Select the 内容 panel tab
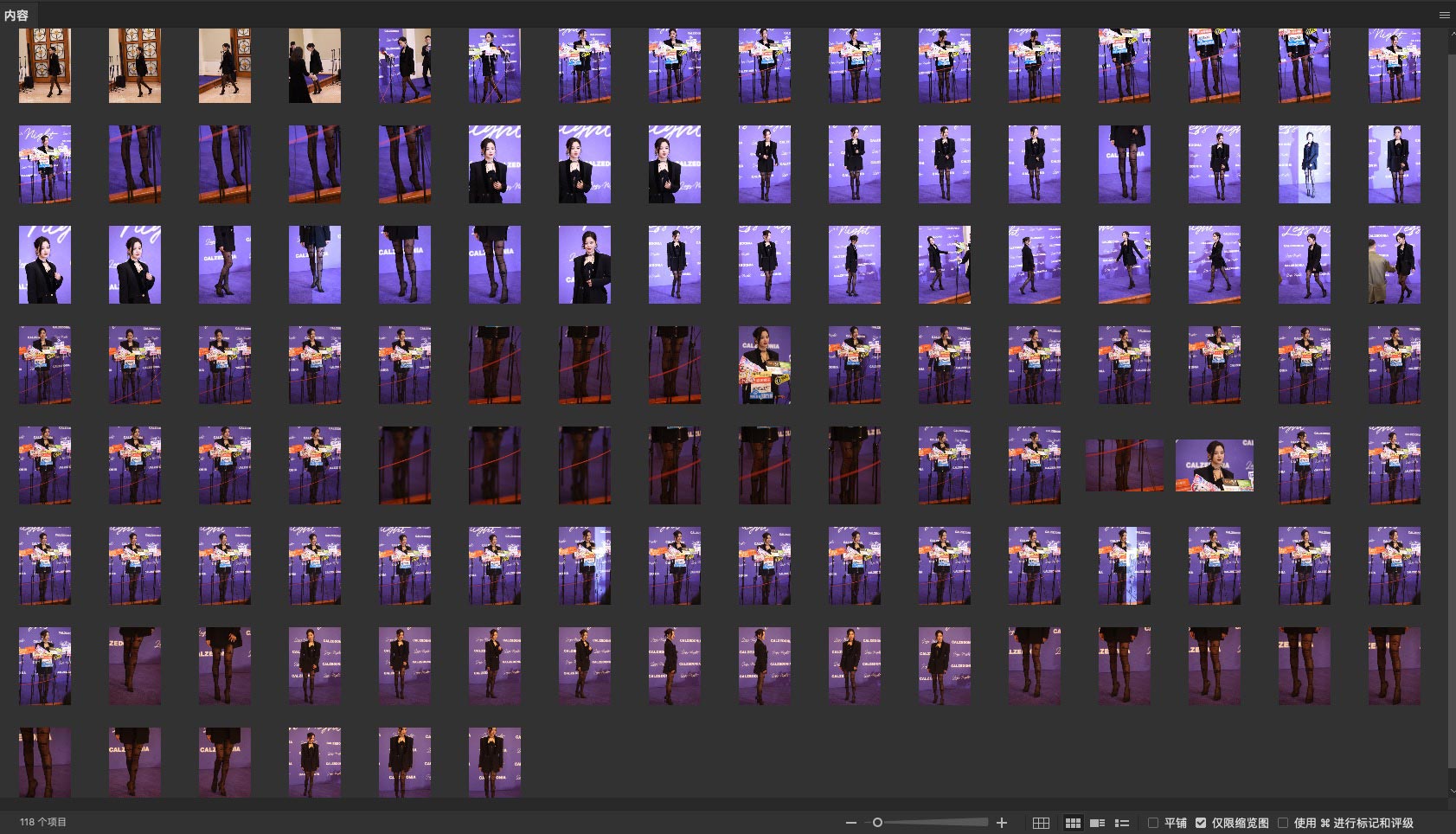Image resolution: width=1456 pixels, height=834 pixels. pyautogui.click(x=16, y=15)
